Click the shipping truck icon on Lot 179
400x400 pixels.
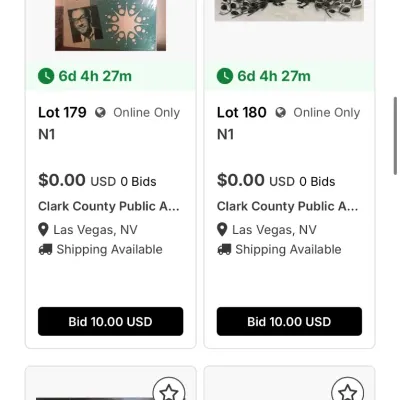pyautogui.click(x=45, y=249)
